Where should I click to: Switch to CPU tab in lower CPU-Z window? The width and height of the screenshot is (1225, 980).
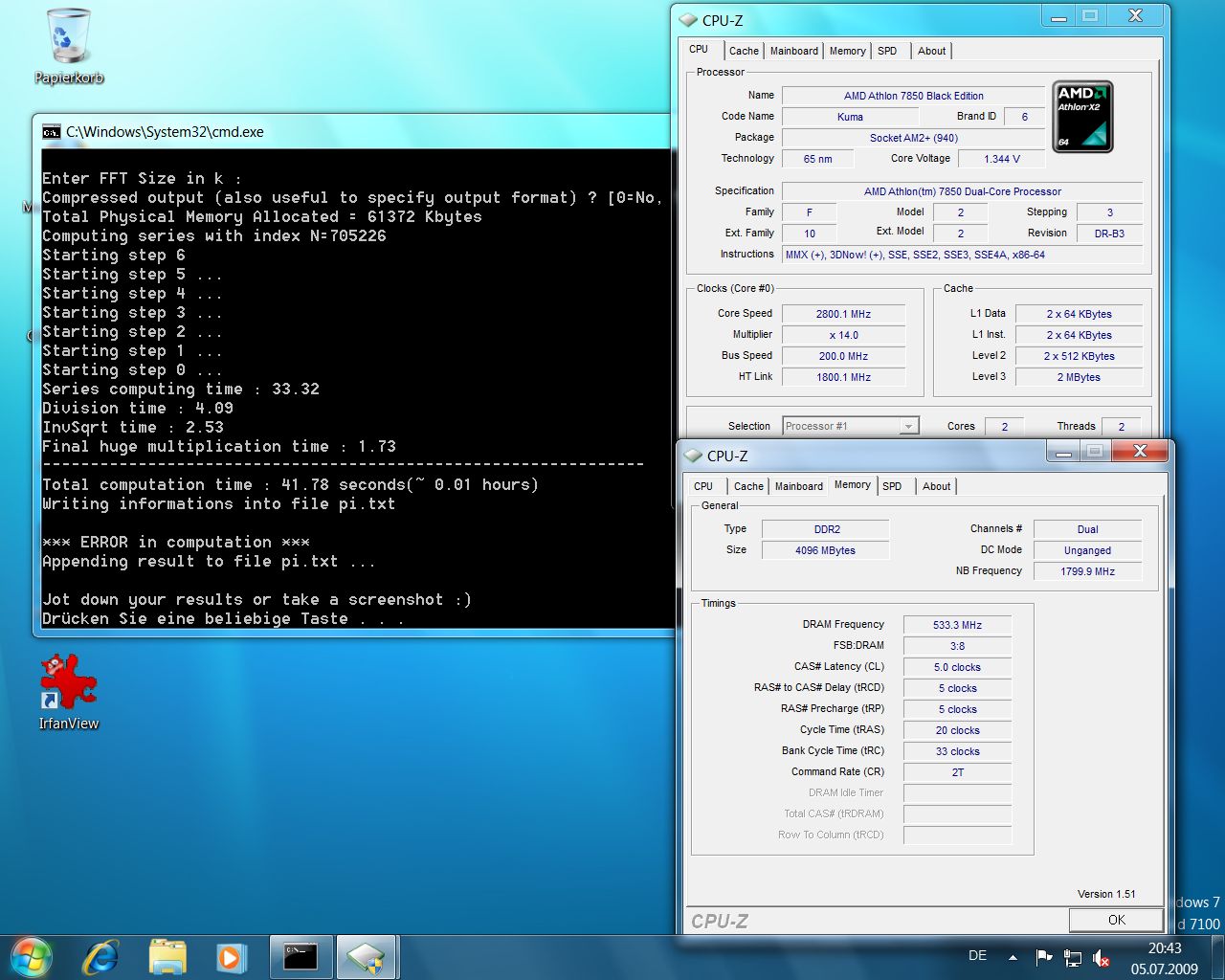pos(703,487)
